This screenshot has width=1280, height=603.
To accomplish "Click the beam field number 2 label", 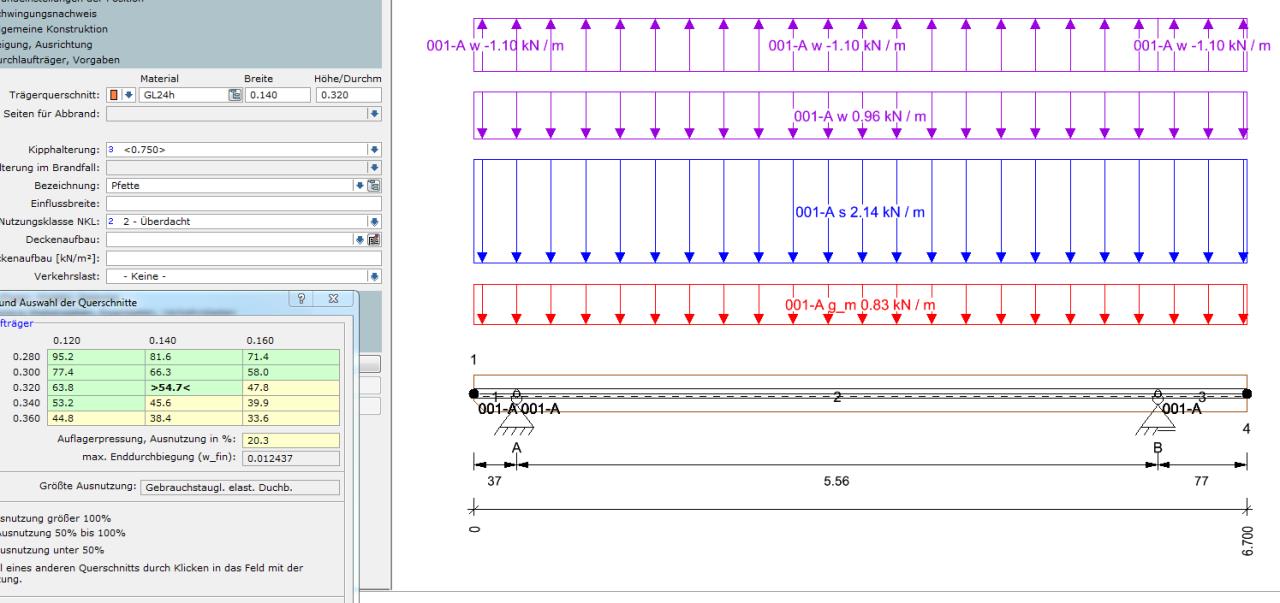I will click(837, 397).
